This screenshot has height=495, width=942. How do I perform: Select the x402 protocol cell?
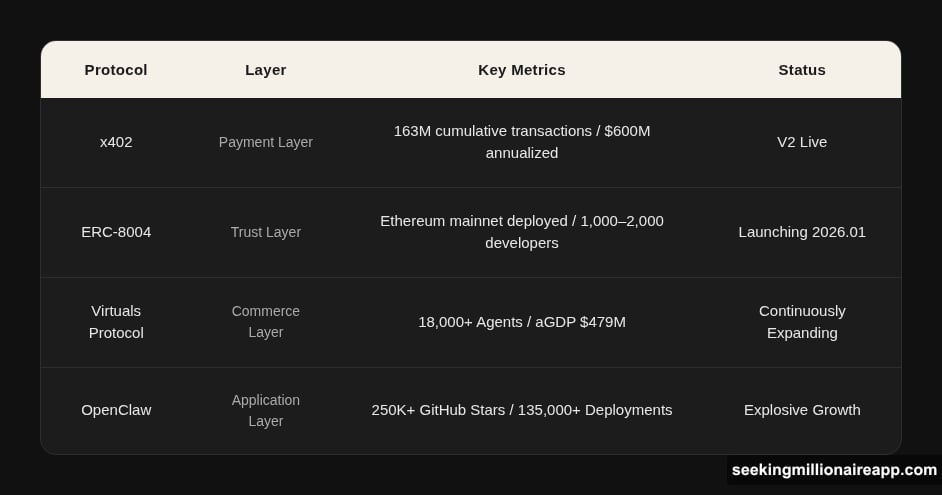click(116, 142)
